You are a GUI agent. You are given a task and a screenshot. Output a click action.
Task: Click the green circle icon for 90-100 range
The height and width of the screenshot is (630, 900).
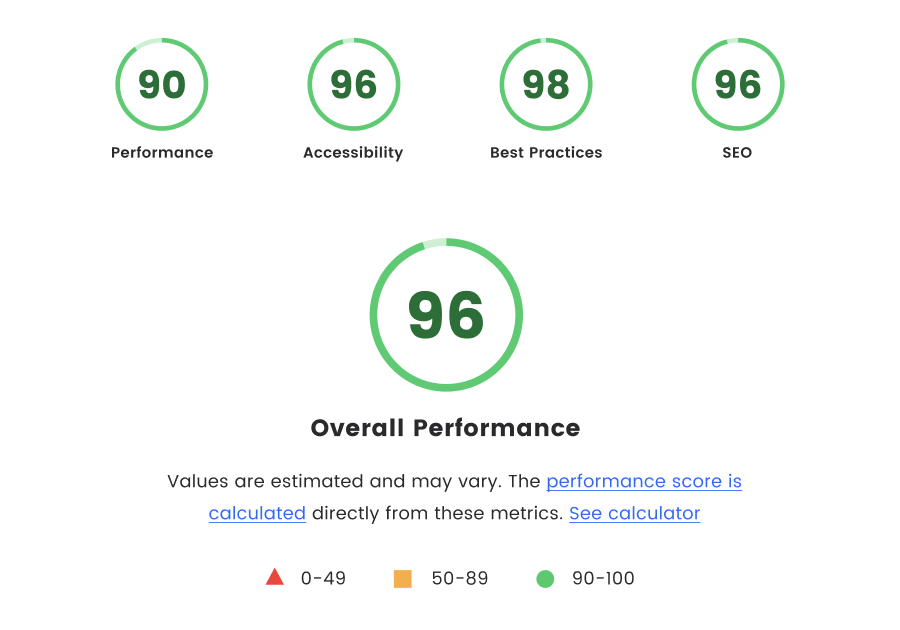tap(546, 577)
